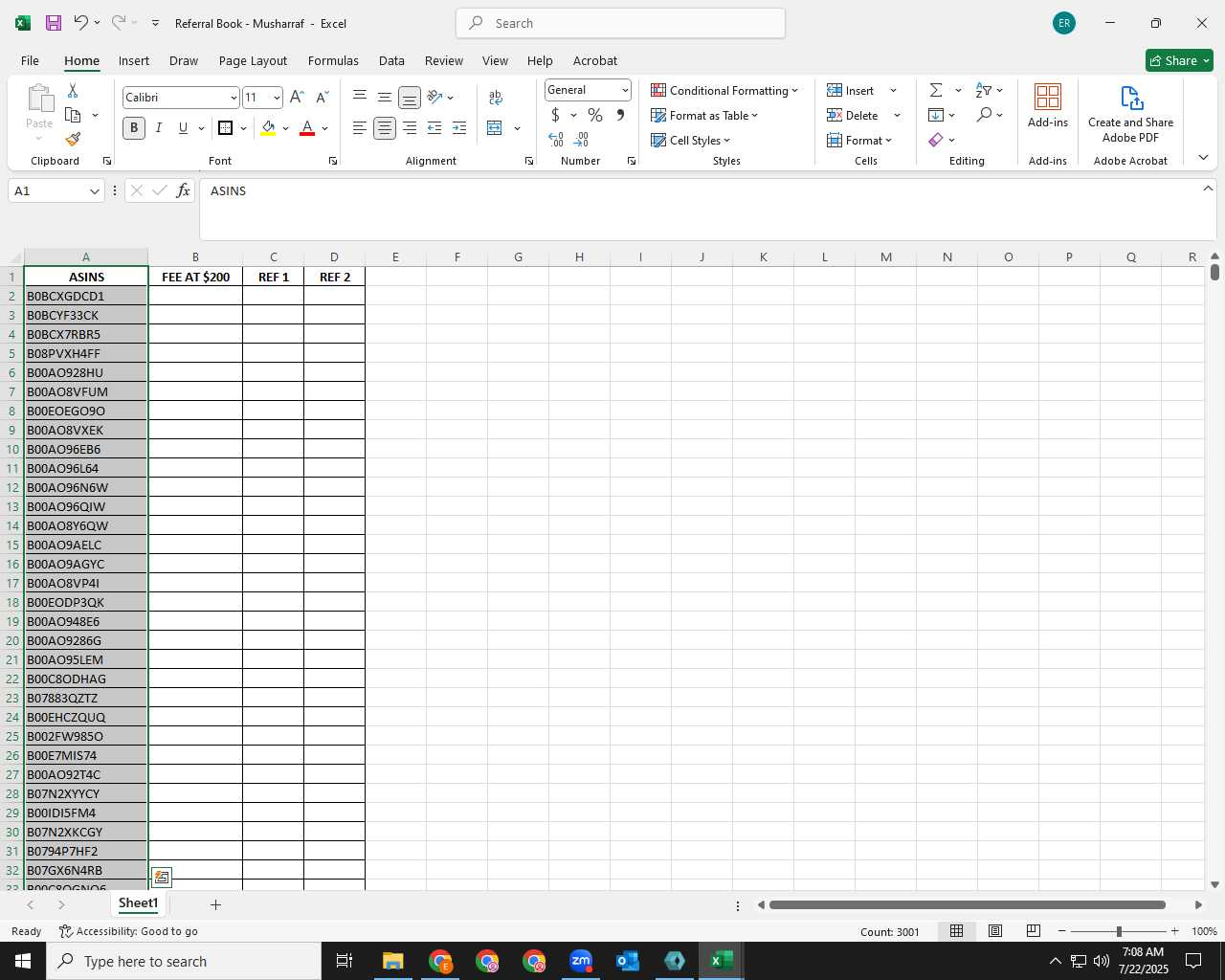Image resolution: width=1225 pixels, height=980 pixels.
Task: Open the font size dropdown
Action: point(277,98)
